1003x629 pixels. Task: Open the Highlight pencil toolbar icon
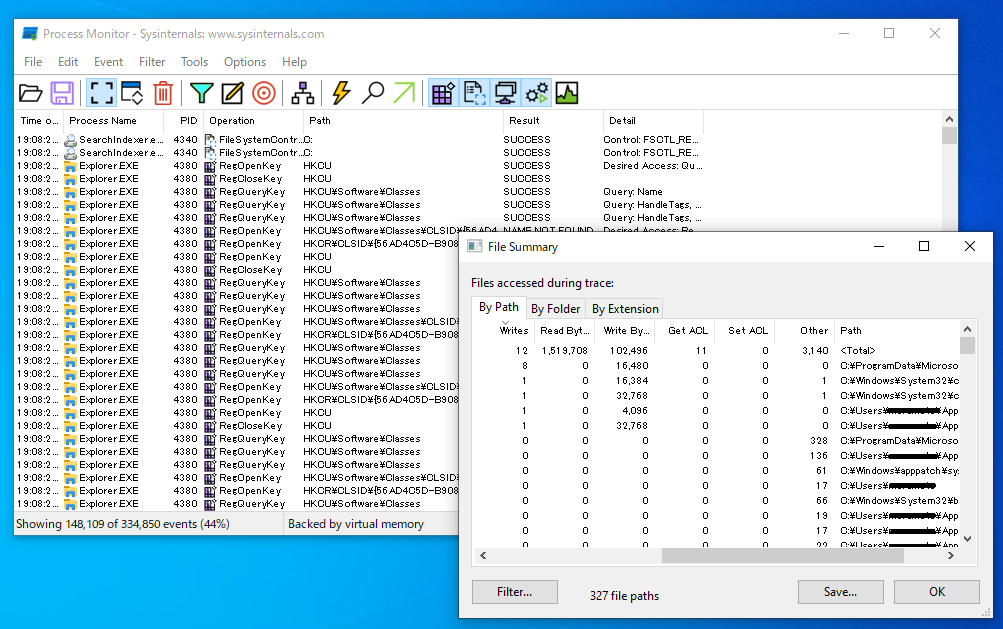point(232,93)
